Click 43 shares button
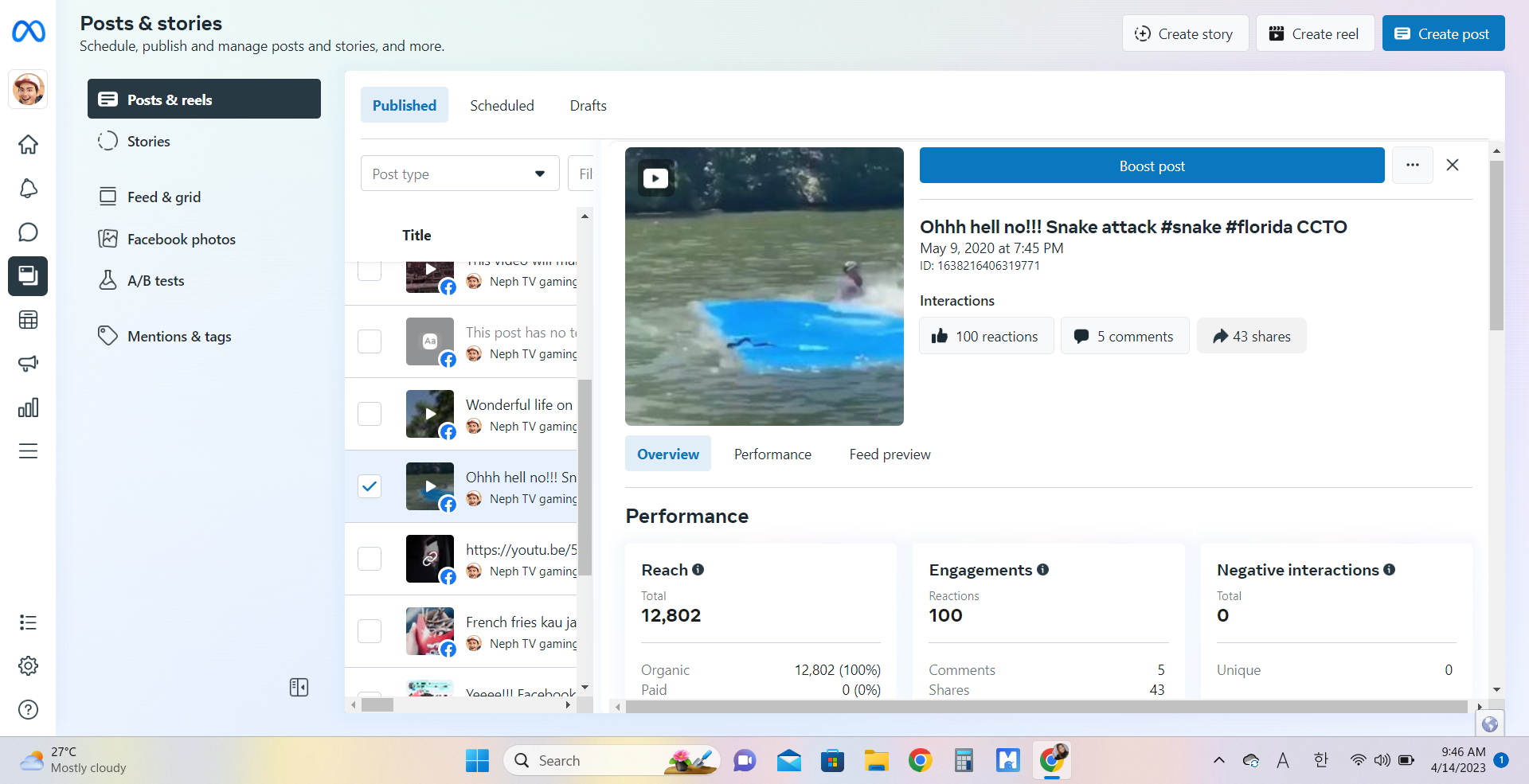This screenshot has width=1529, height=784. point(1251,336)
